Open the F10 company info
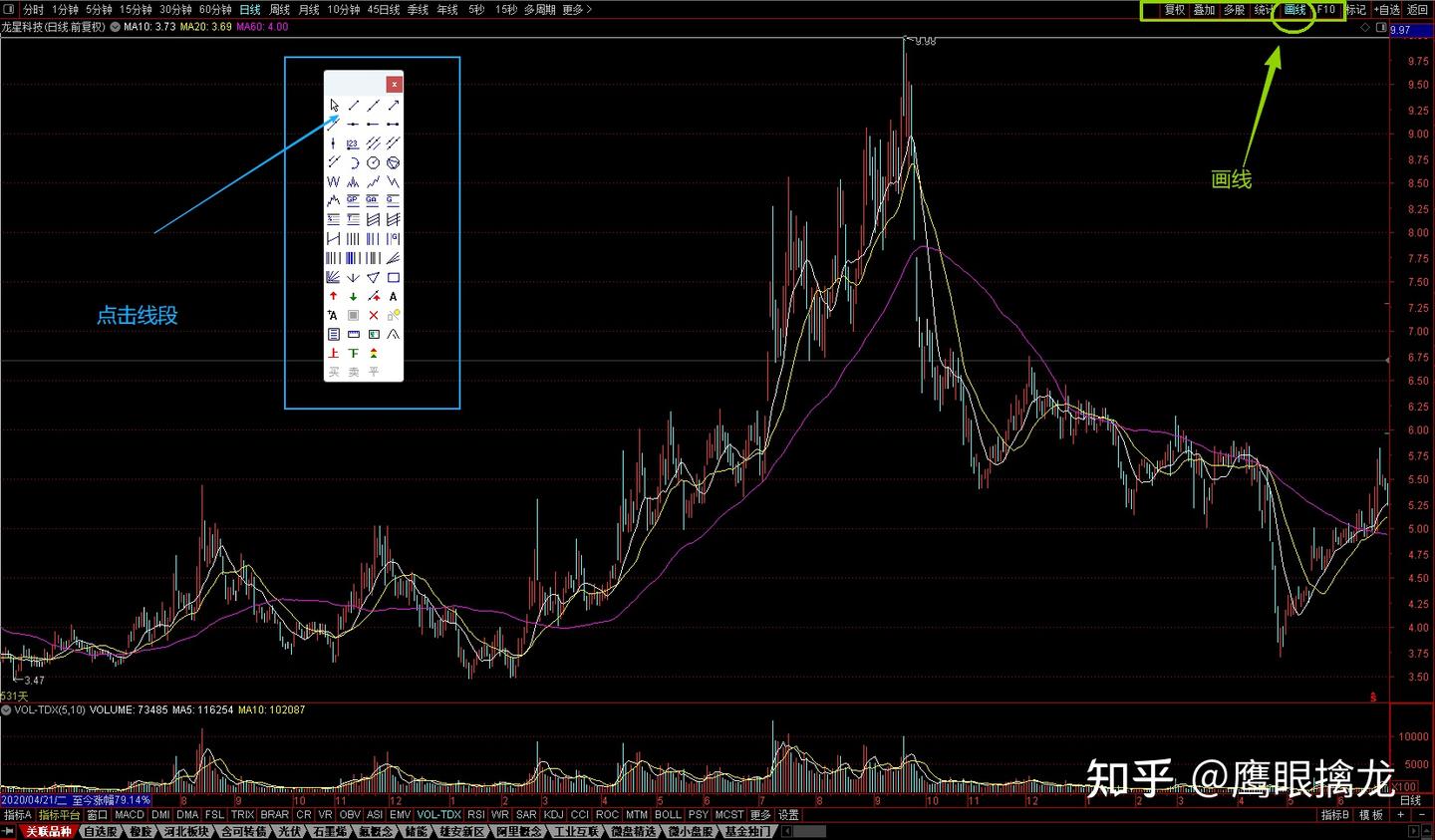Screen dimensions: 1435x840 (x=1326, y=10)
